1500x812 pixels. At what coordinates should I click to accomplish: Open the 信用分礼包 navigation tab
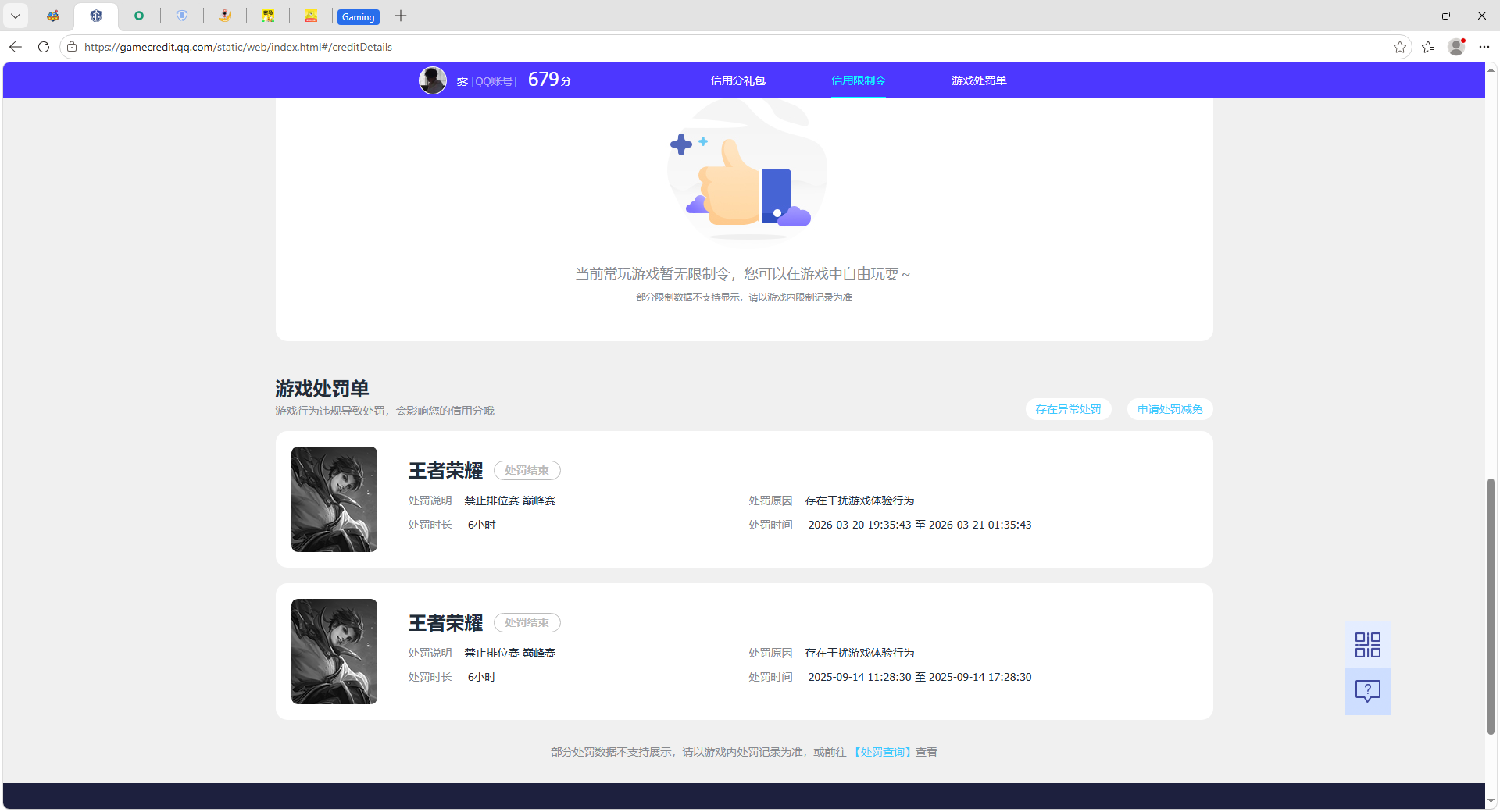click(x=737, y=80)
